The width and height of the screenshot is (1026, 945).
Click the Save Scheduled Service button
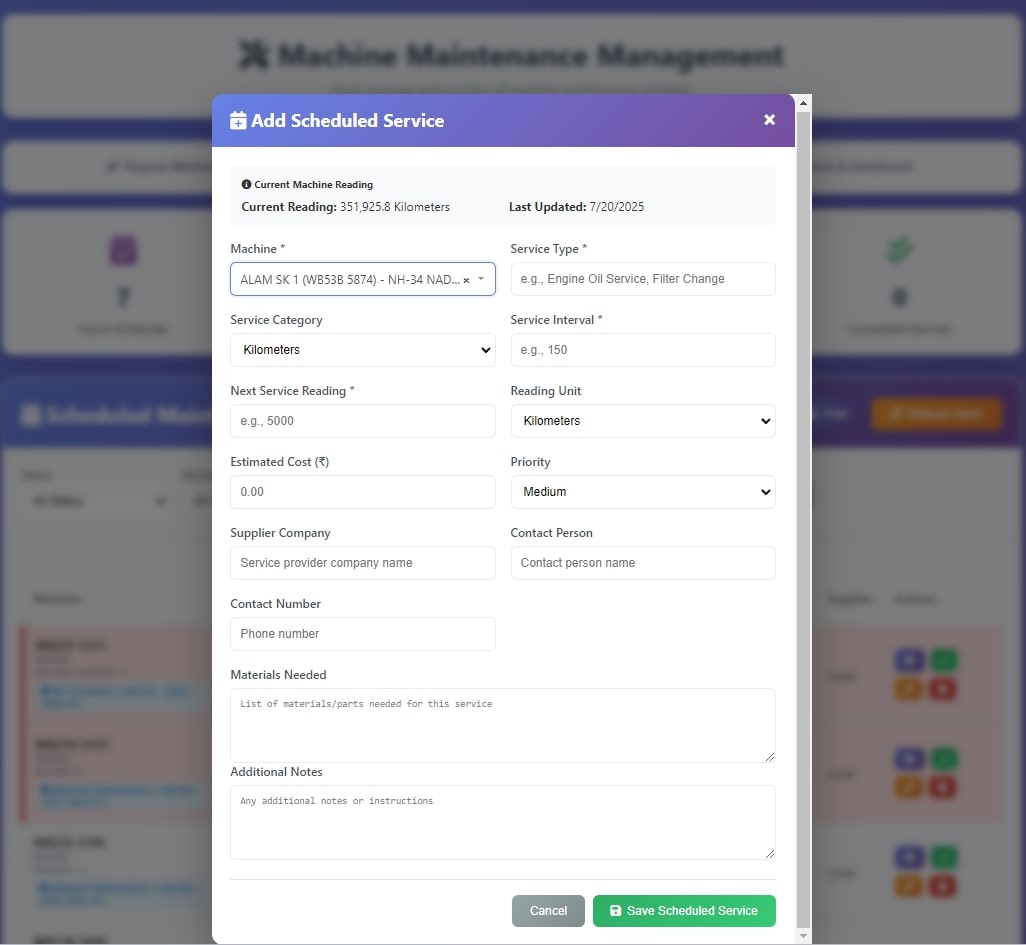point(684,911)
